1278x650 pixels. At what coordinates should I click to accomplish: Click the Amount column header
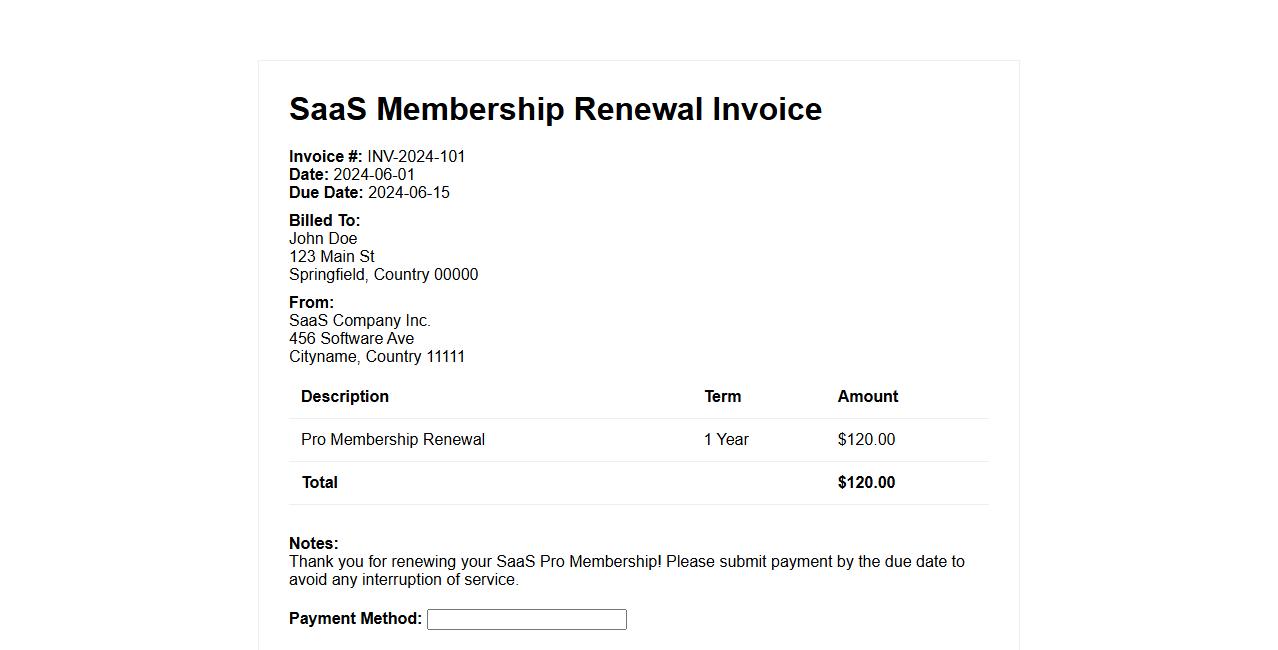pos(867,396)
